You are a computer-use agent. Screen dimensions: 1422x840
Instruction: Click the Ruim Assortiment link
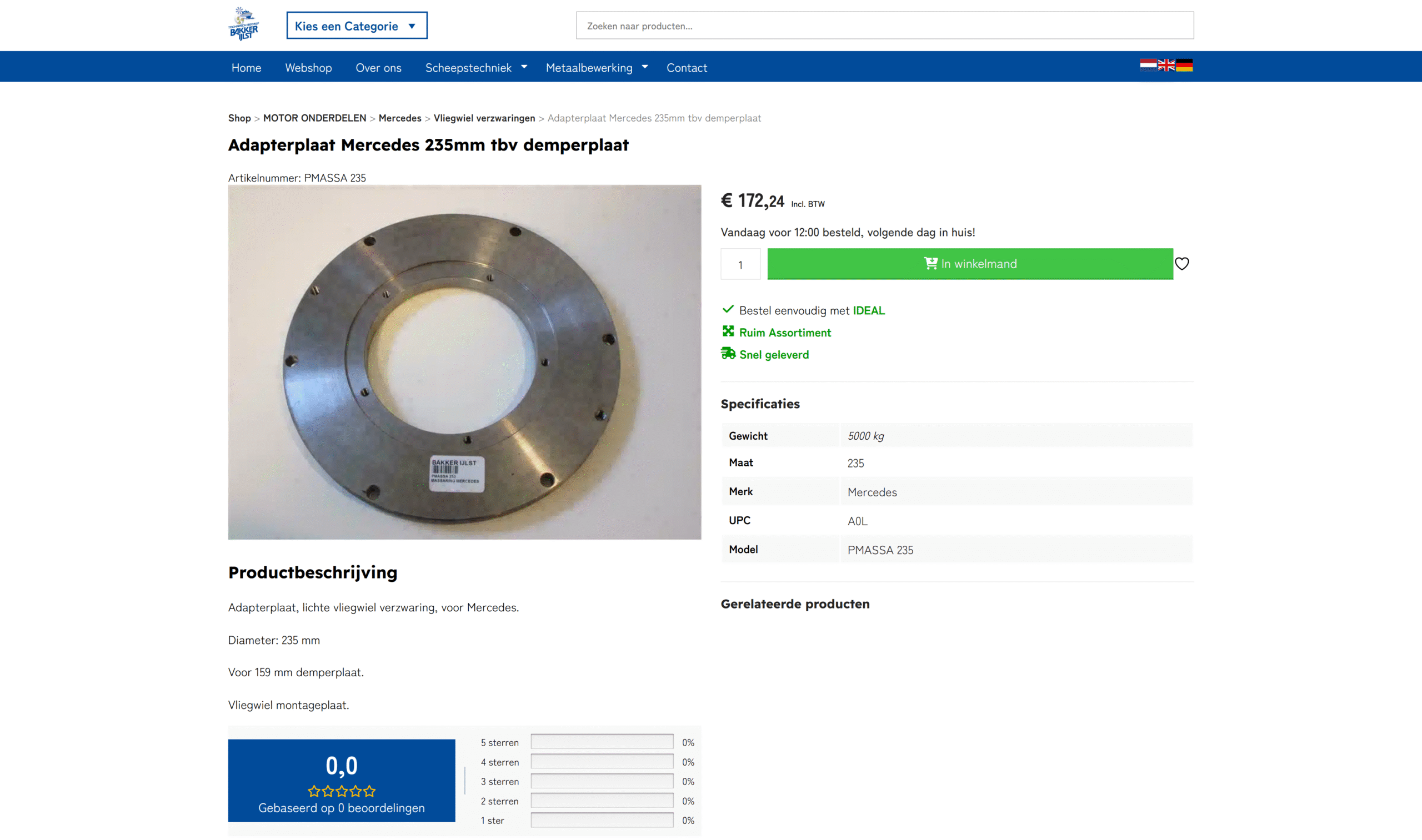785,332
